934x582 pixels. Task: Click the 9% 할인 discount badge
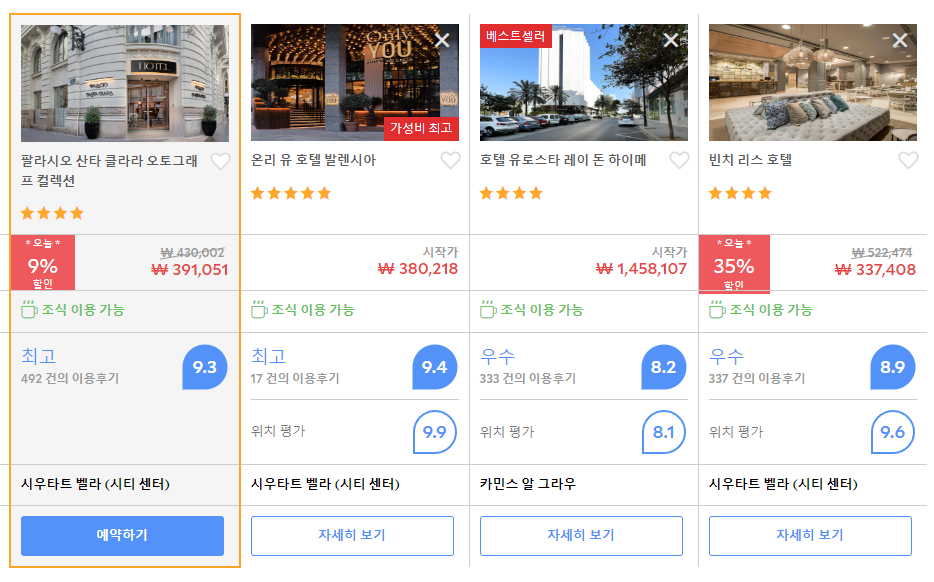tap(43, 263)
